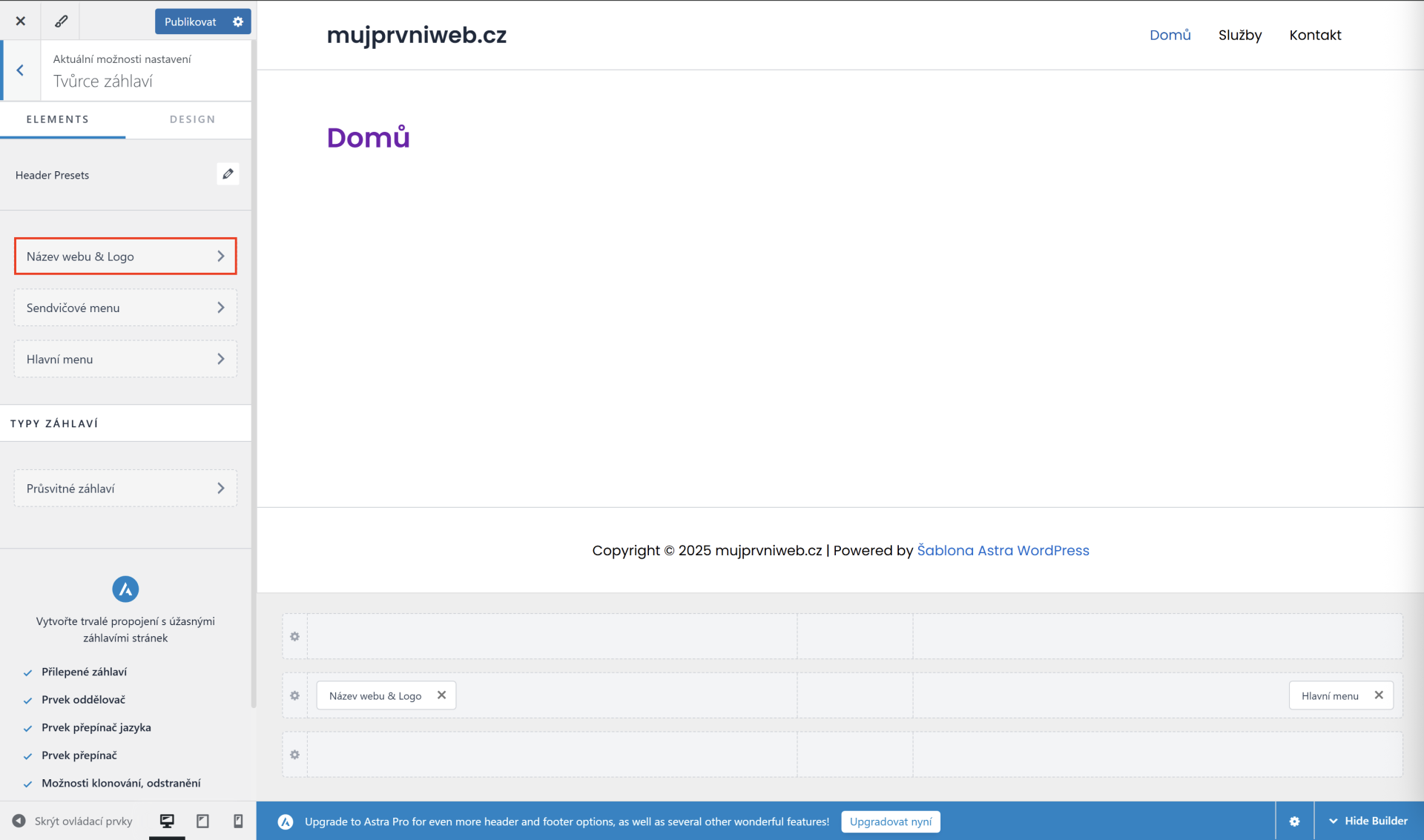Open top header row settings gear
The width and height of the screenshot is (1424, 840).
pyautogui.click(x=294, y=636)
